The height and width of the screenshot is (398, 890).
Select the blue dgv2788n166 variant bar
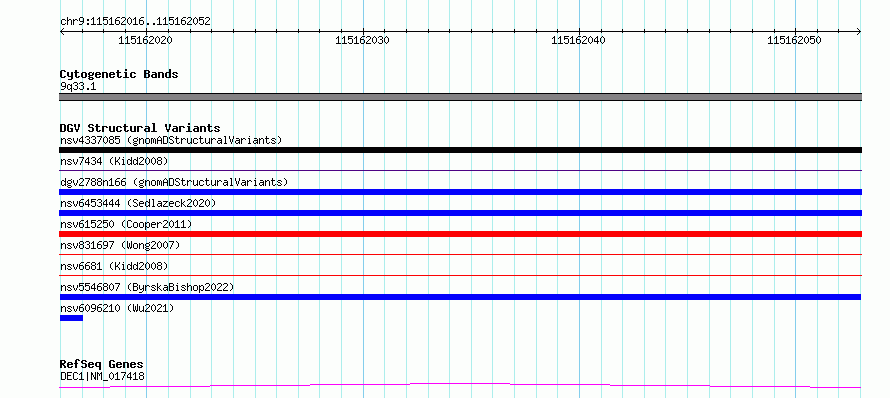tap(460, 192)
